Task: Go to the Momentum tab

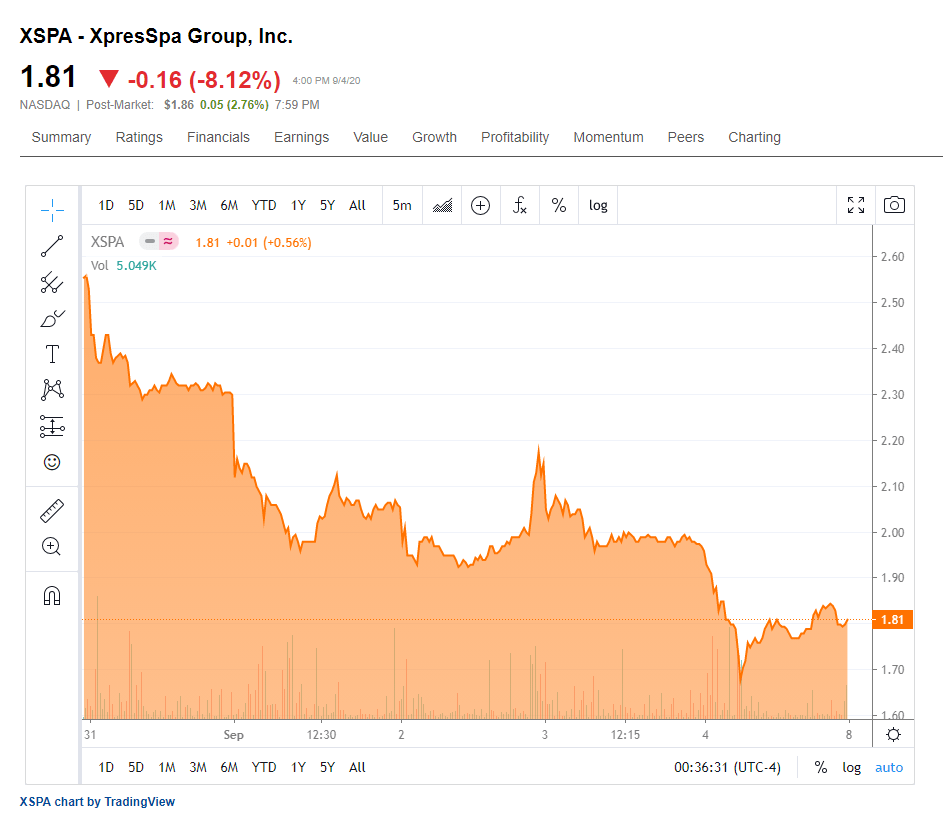Action: 608,137
